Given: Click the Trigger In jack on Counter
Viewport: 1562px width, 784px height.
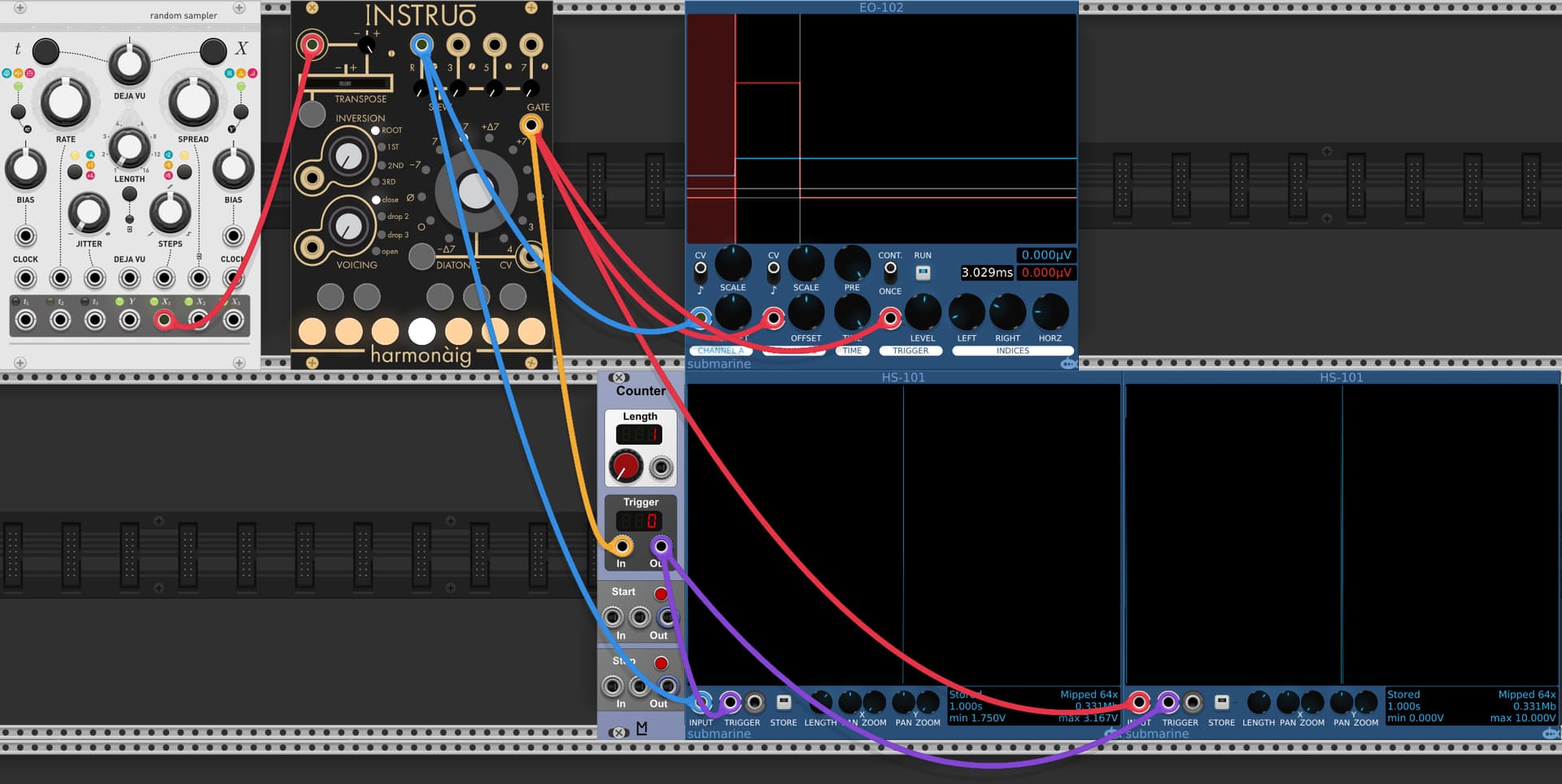Looking at the screenshot, I should pos(622,546).
